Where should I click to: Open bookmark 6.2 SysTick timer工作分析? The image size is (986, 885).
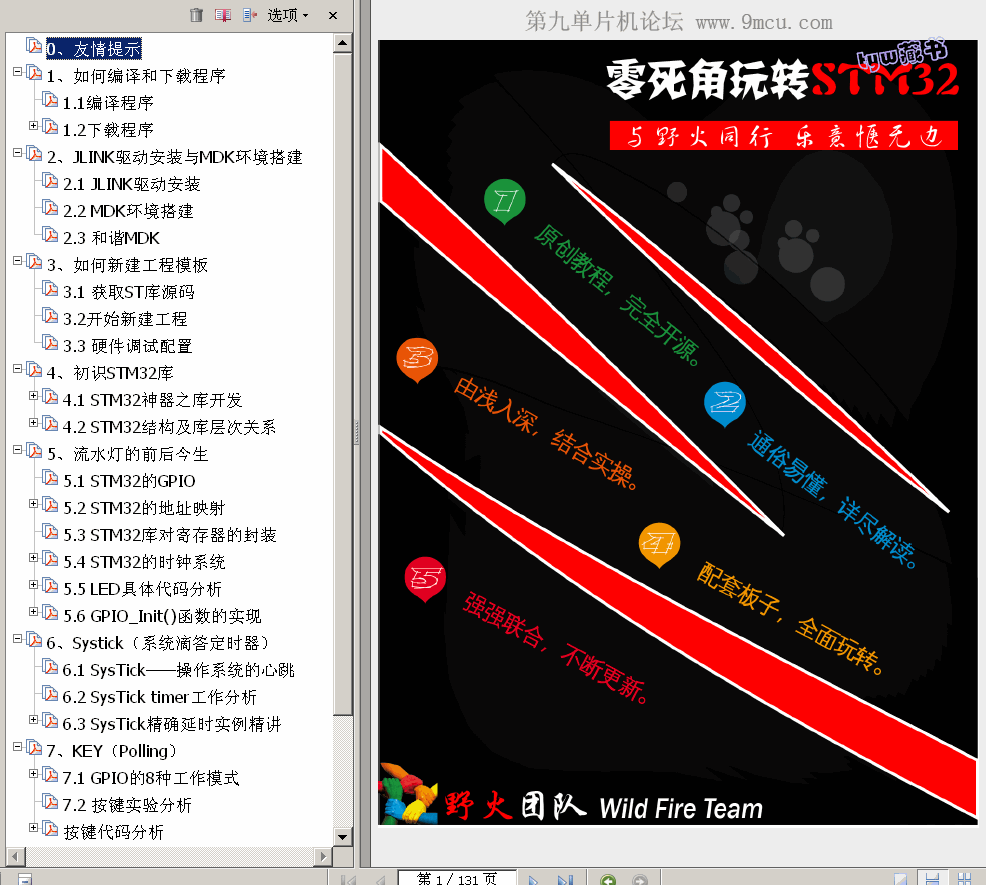[159, 698]
